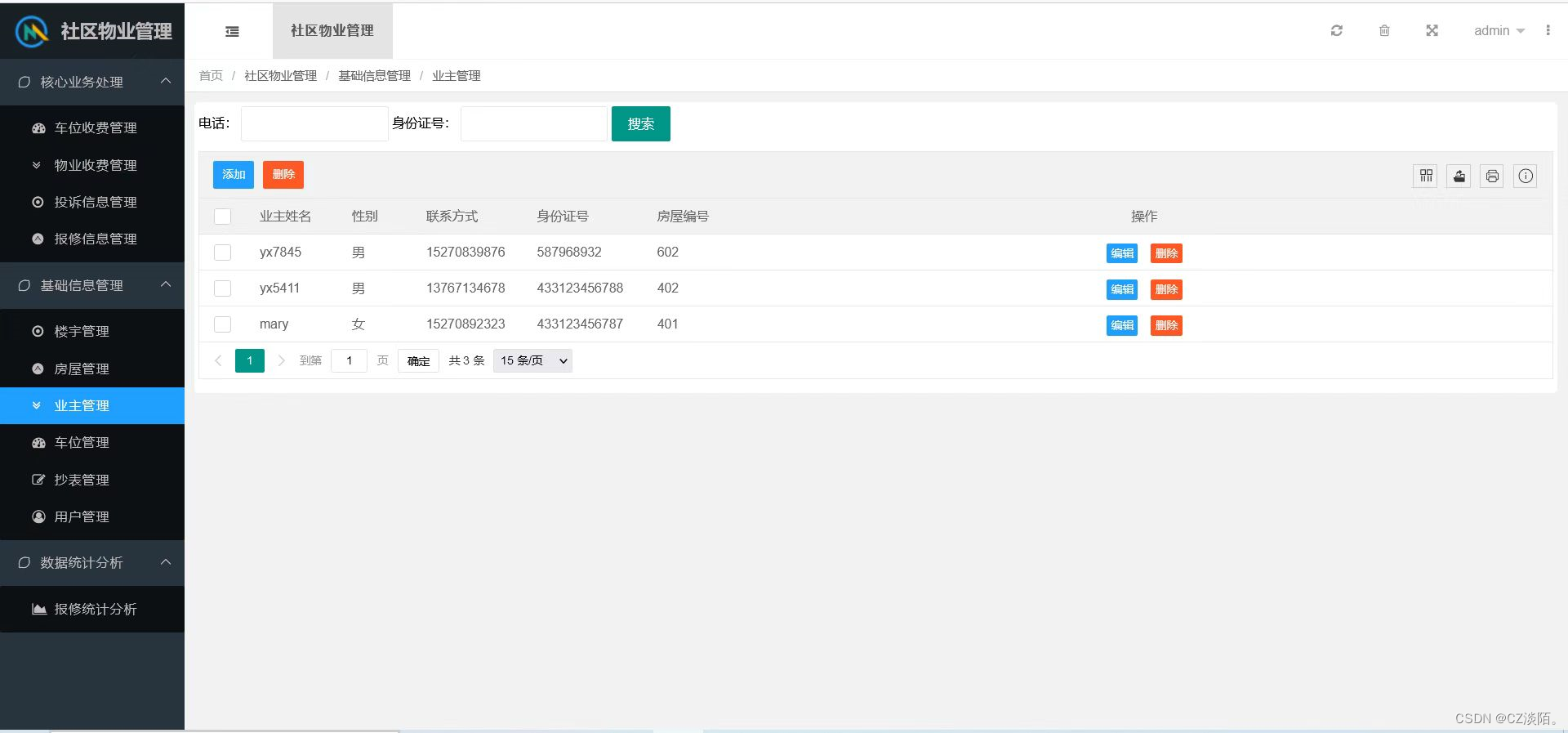The width and height of the screenshot is (1568, 733).
Task: Go to next page arrow
Action: click(281, 360)
